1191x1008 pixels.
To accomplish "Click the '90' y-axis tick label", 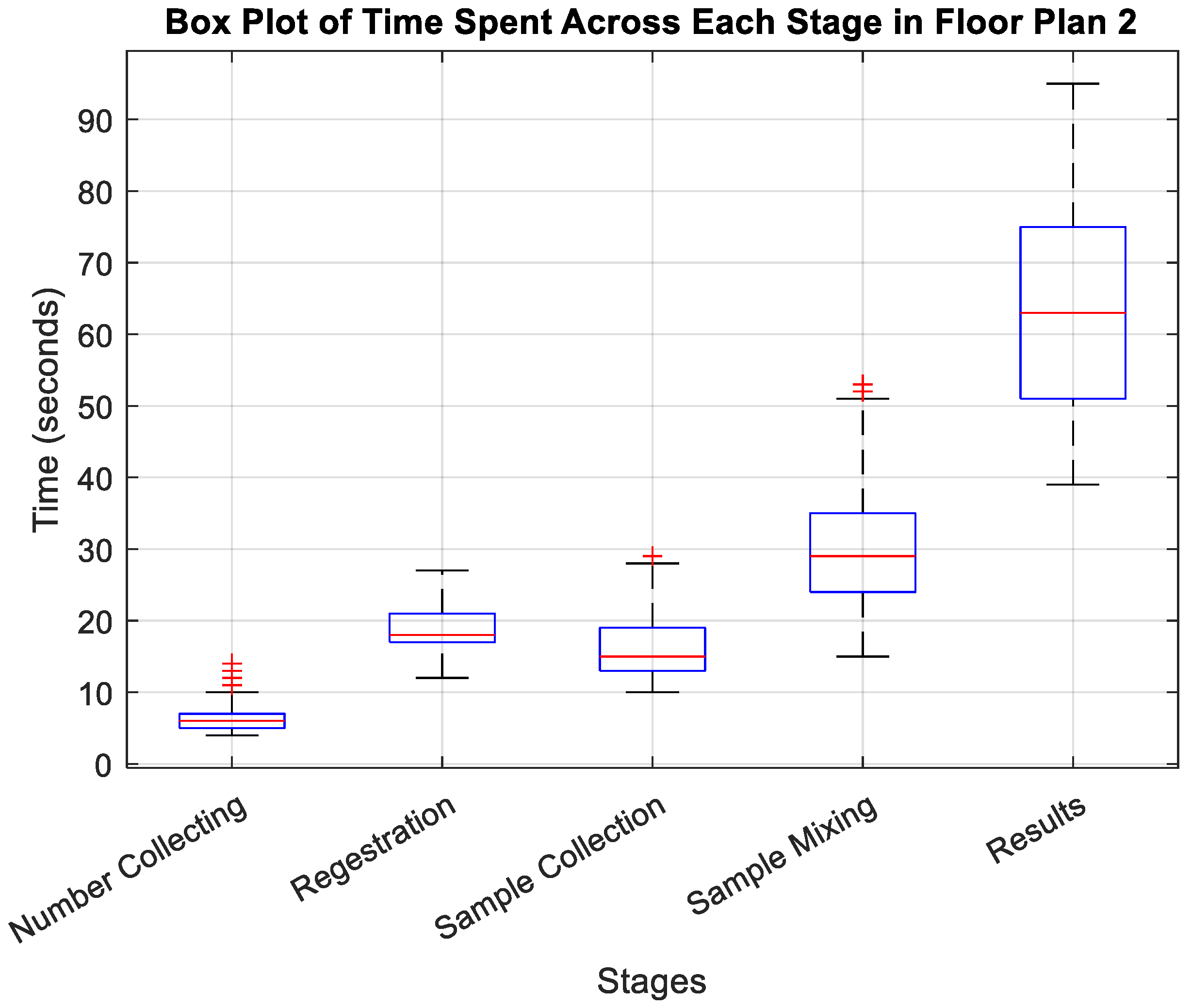I will (x=95, y=121).
